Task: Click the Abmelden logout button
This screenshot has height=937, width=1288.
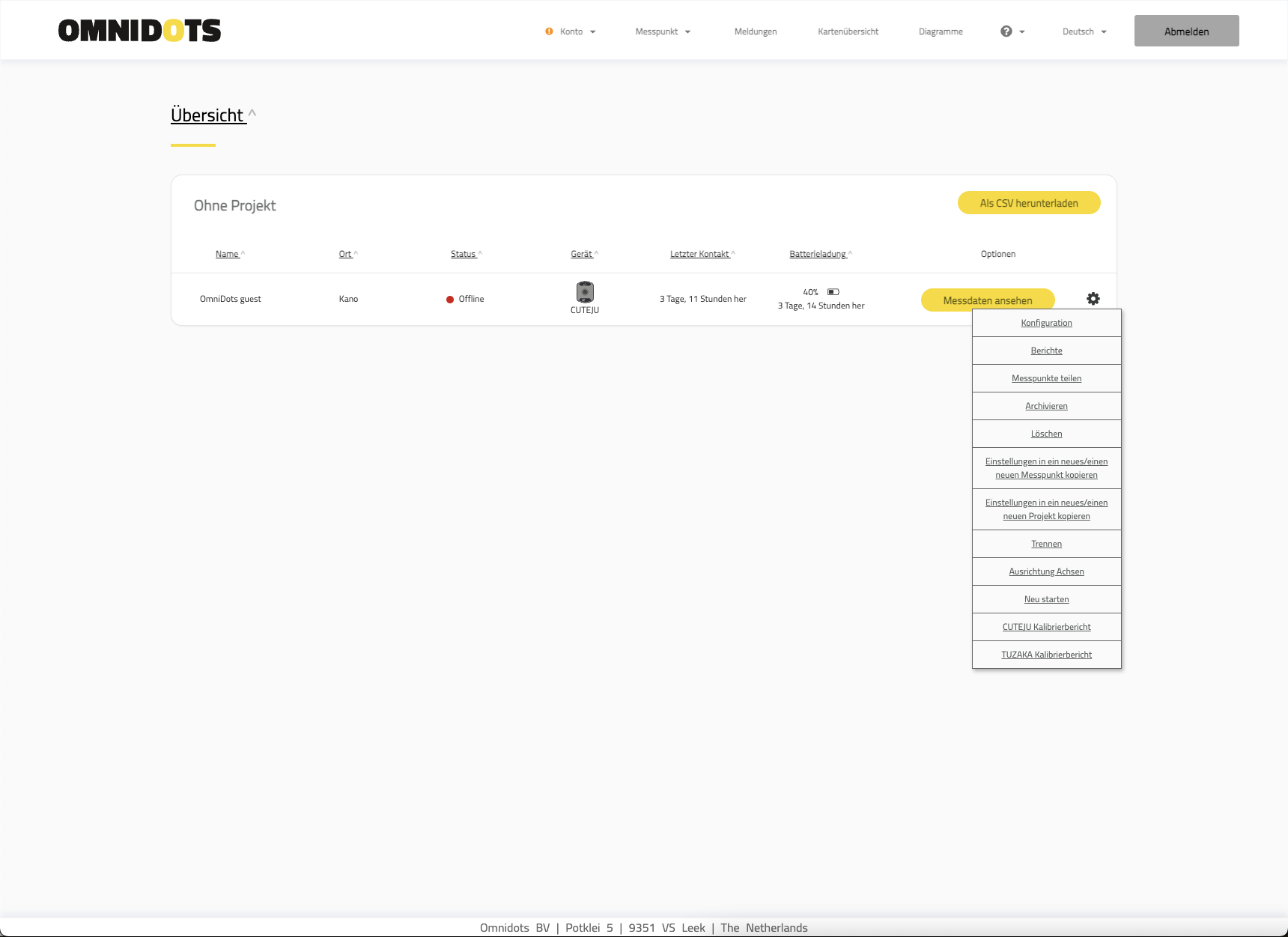Action: point(1186,31)
